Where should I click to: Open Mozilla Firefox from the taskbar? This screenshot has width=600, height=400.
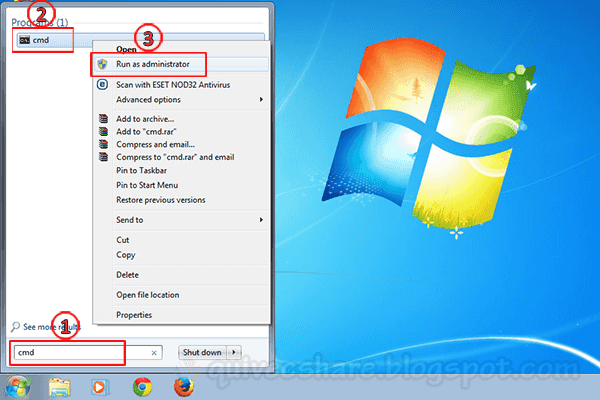tap(184, 387)
